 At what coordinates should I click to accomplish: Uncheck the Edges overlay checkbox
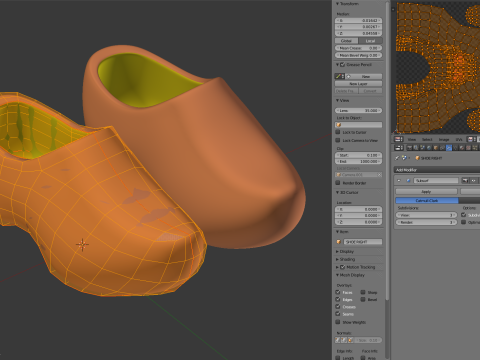click(338, 299)
